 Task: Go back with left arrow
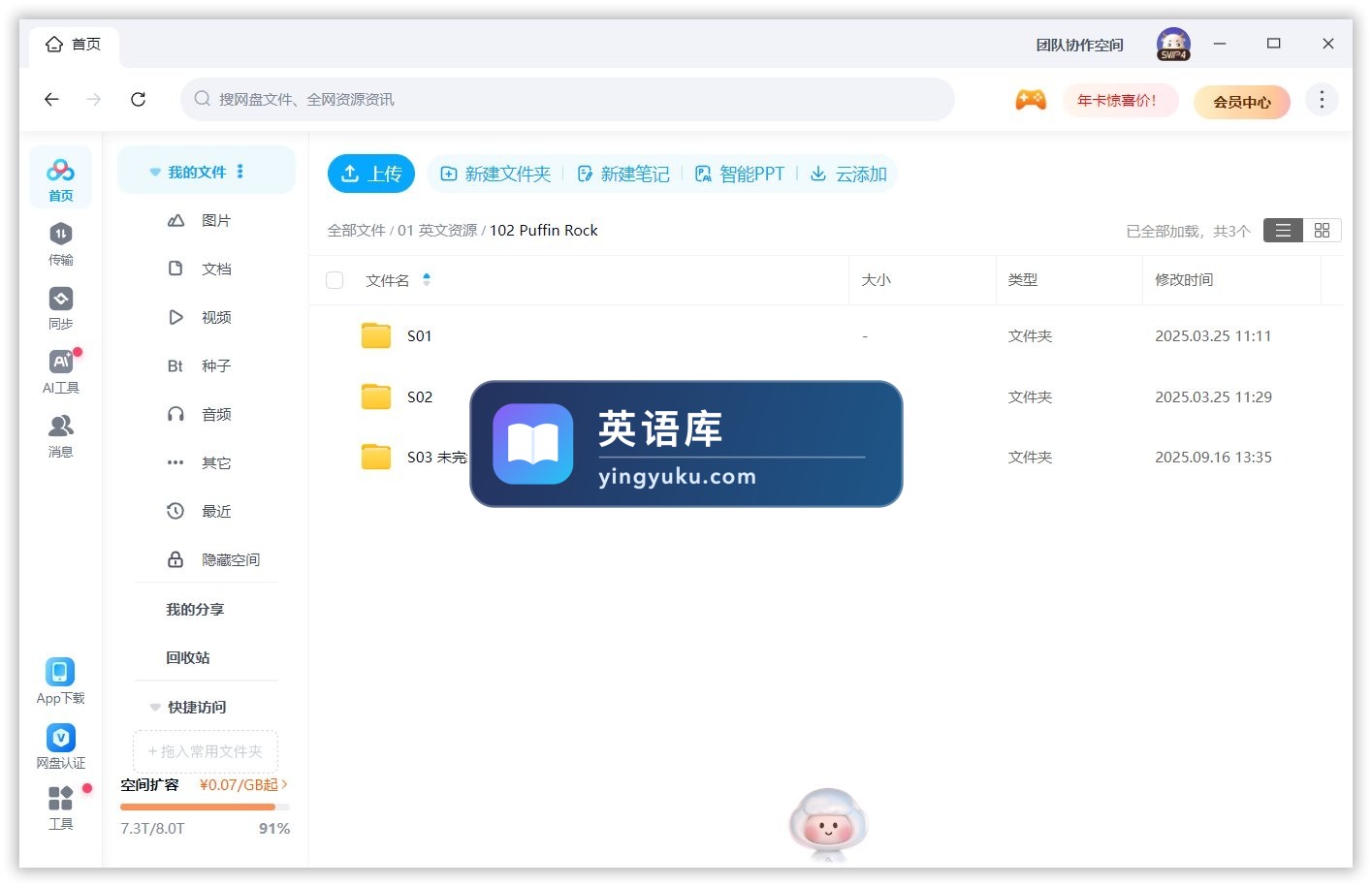click(52, 99)
